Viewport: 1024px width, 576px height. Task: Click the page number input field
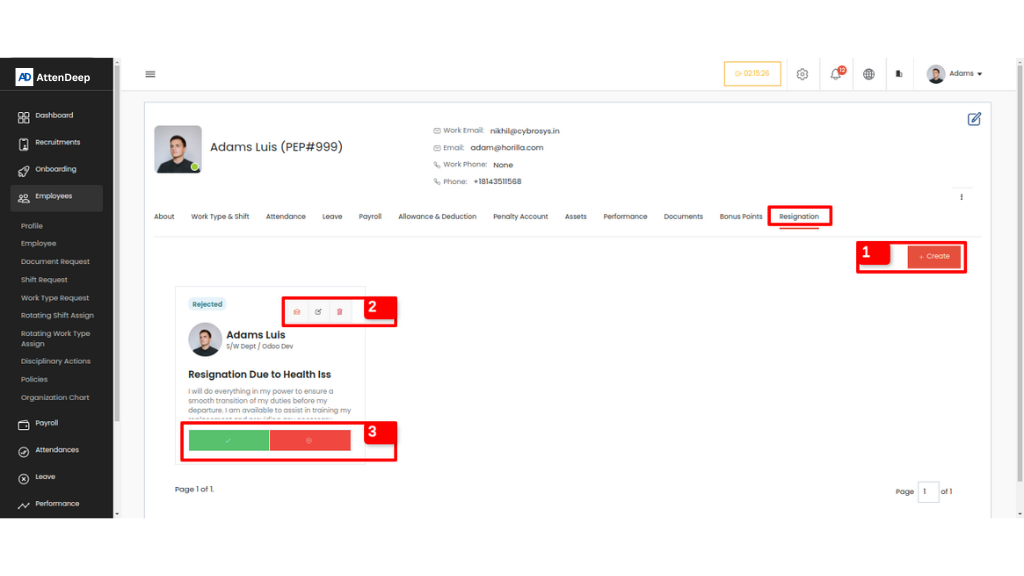pos(928,491)
